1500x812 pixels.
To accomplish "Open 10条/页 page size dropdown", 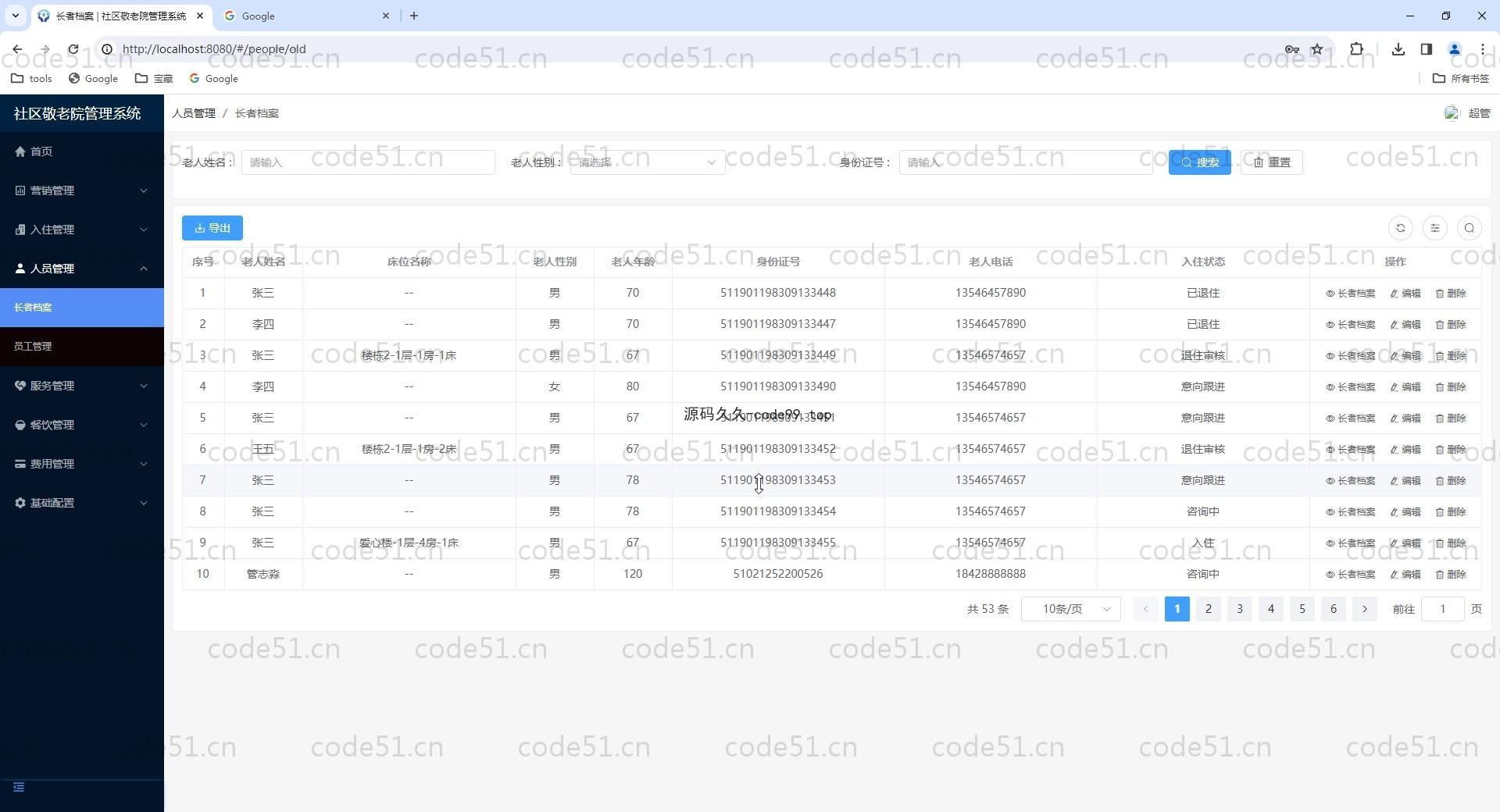I will click(1070, 609).
